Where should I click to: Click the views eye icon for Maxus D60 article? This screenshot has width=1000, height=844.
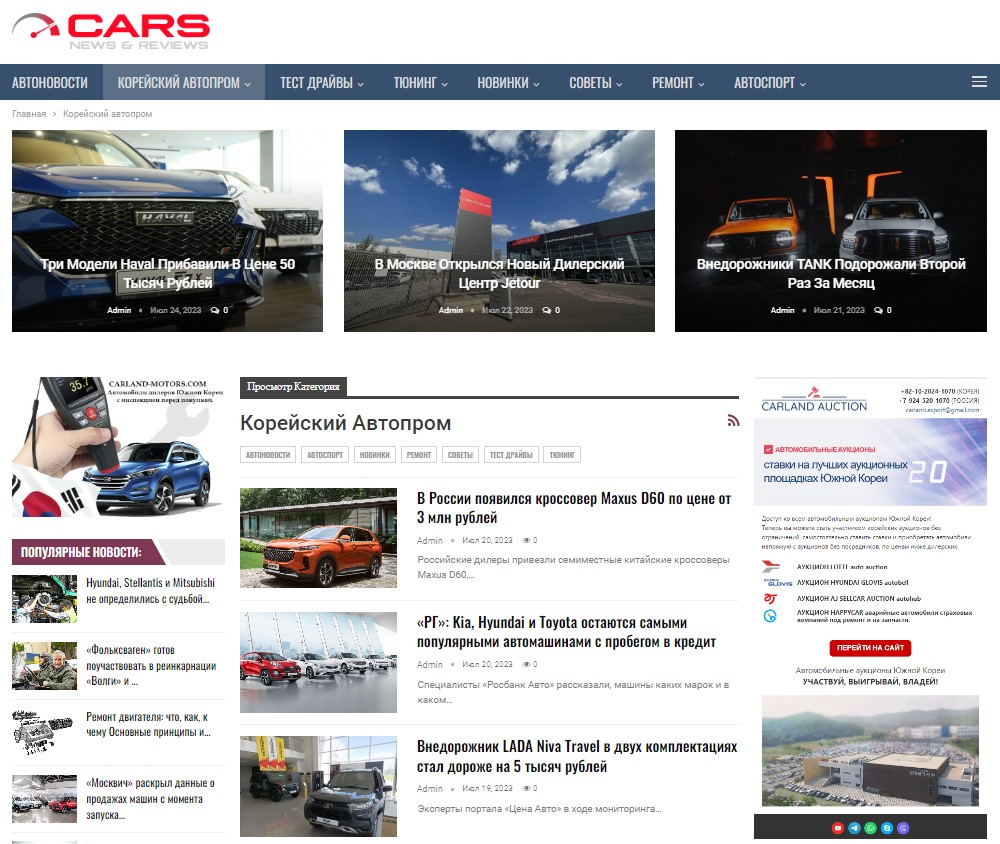point(527,540)
